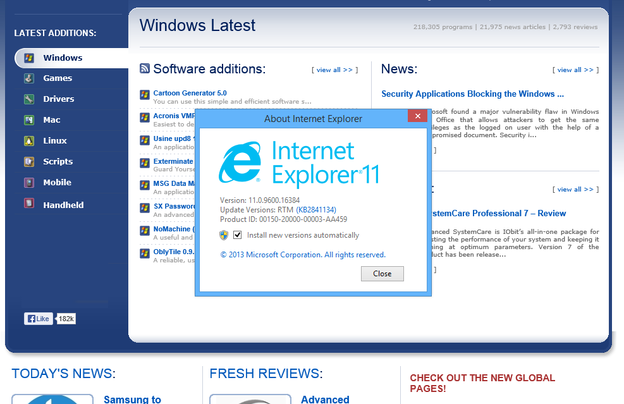624x404 pixels.
Task: Open the Mobile category
Action: 57,183
